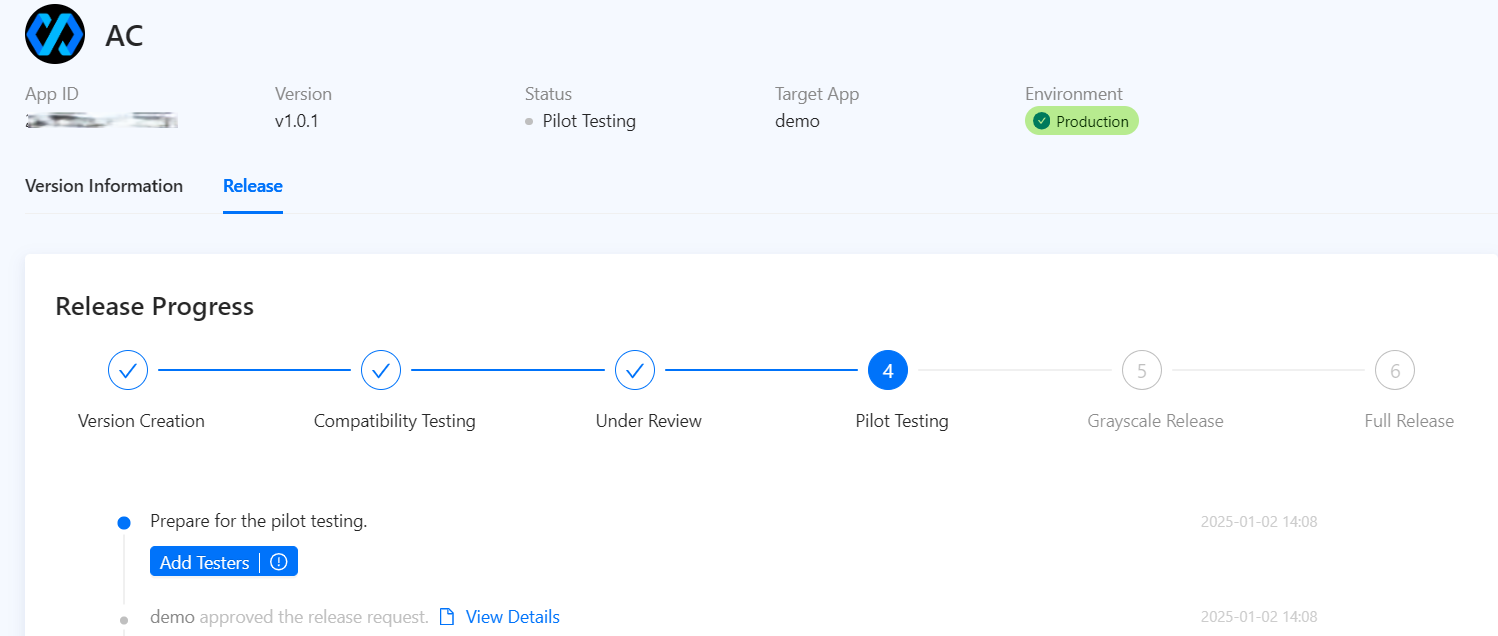This screenshot has height=636, width=1498.
Task: Select step 6 Full Release circle
Action: point(1395,371)
